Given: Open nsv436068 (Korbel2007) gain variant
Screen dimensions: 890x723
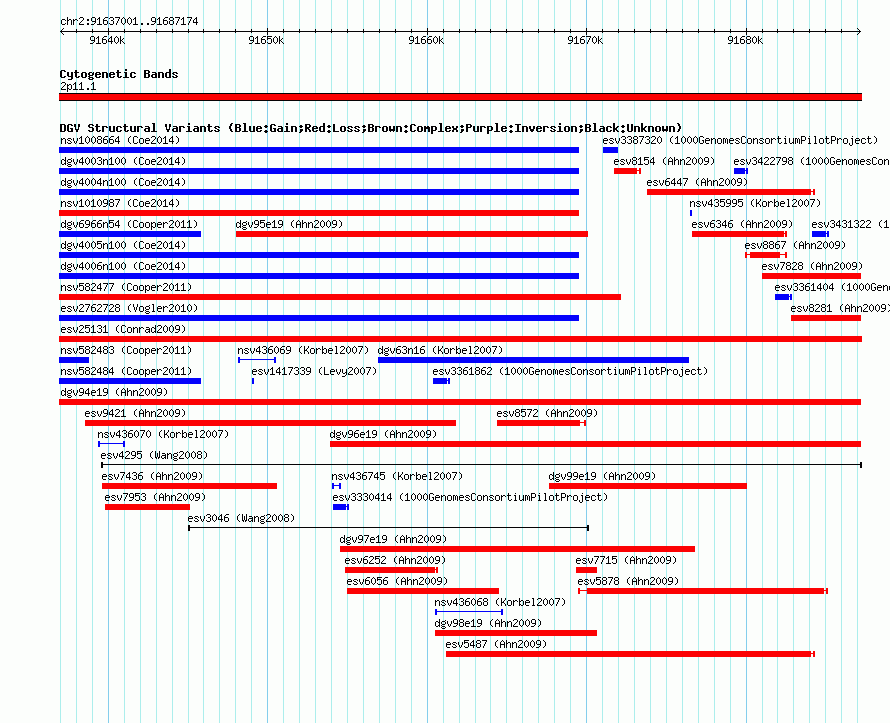Looking at the screenshot, I should [x=469, y=612].
